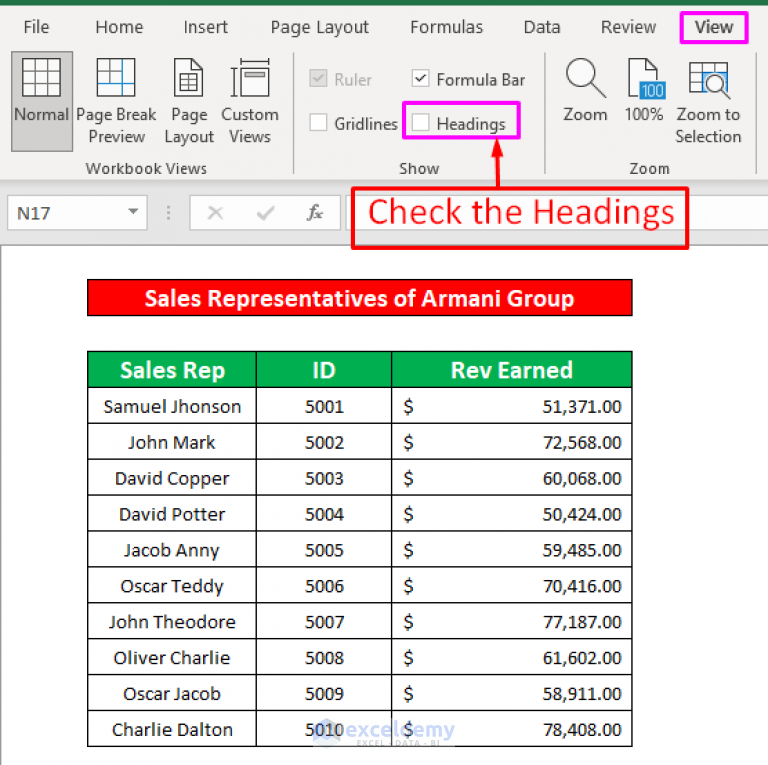Select cell John Theodore
The height and width of the screenshot is (765, 768).
pyautogui.click(x=172, y=622)
